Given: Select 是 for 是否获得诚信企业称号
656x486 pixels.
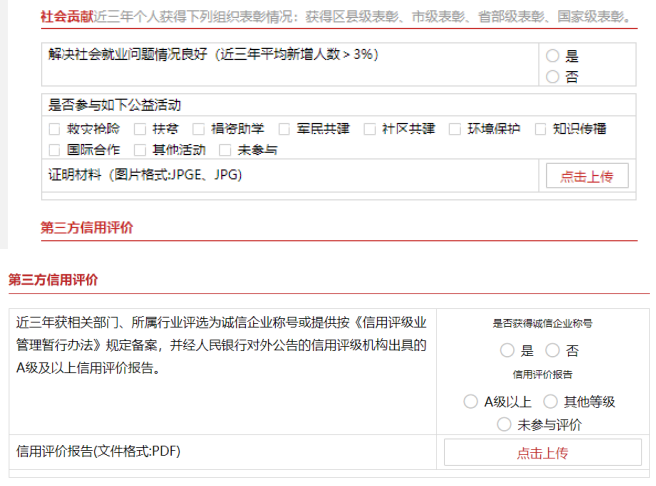Looking at the screenshot, I should coord(506,351).
